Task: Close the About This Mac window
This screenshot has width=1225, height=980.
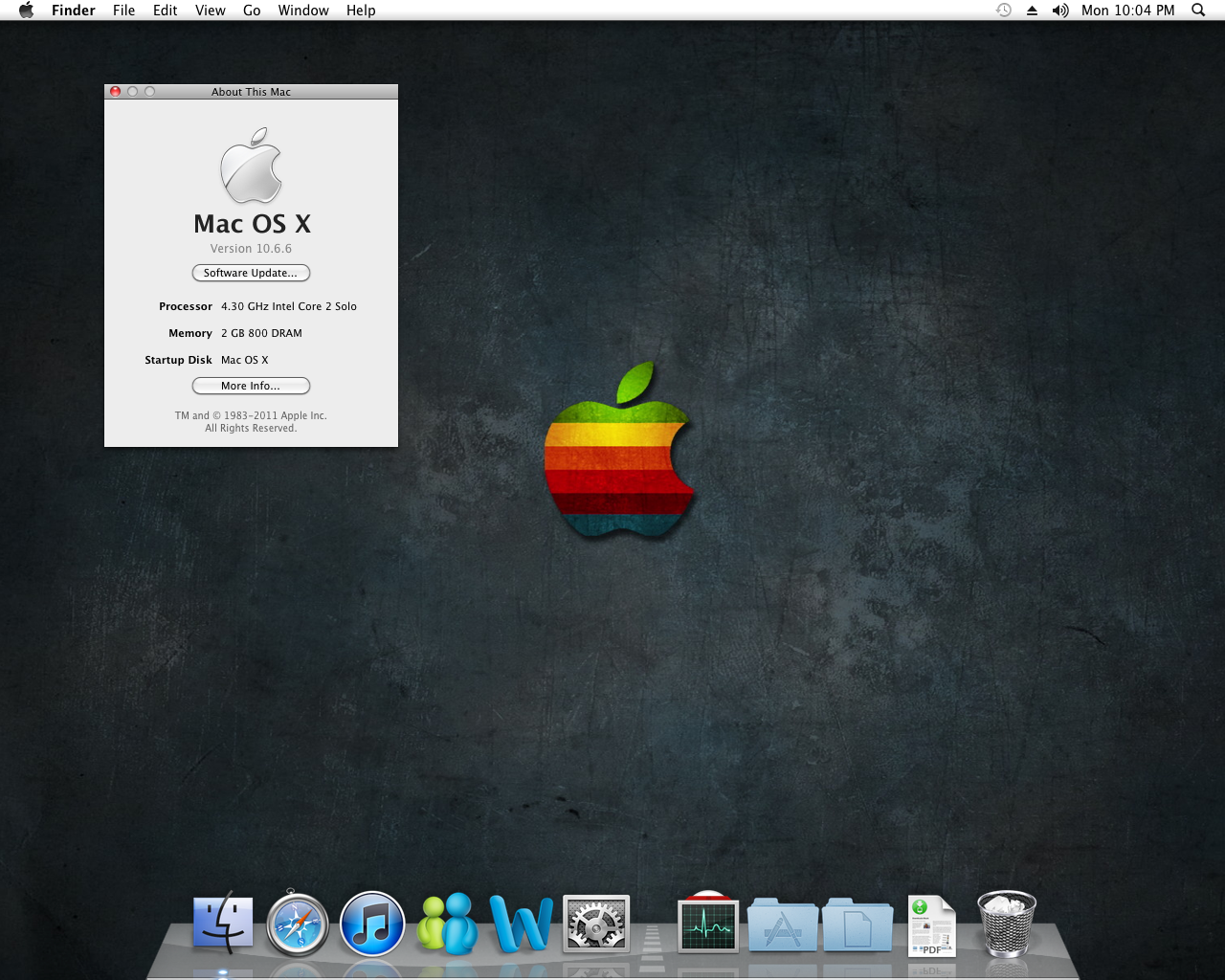Action: pyautogui.click(x=116, y=92)
